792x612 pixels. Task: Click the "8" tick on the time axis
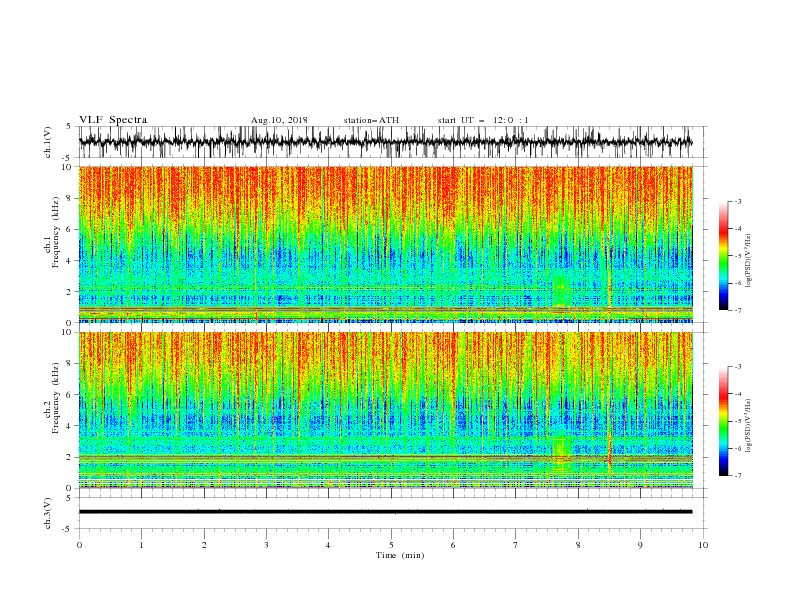coord(578,545)
